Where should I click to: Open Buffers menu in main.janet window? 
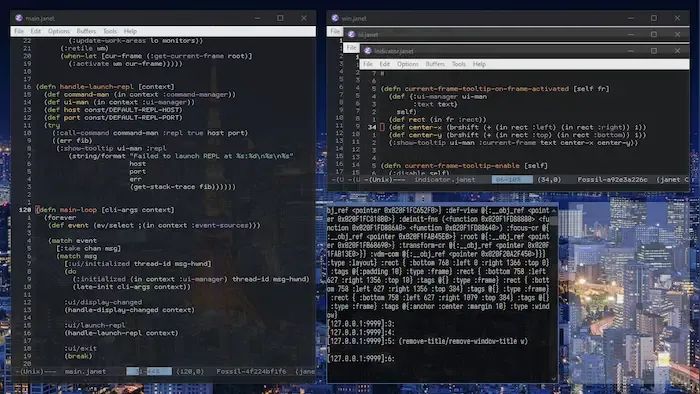pyautogui.click(x=86, y=31)
